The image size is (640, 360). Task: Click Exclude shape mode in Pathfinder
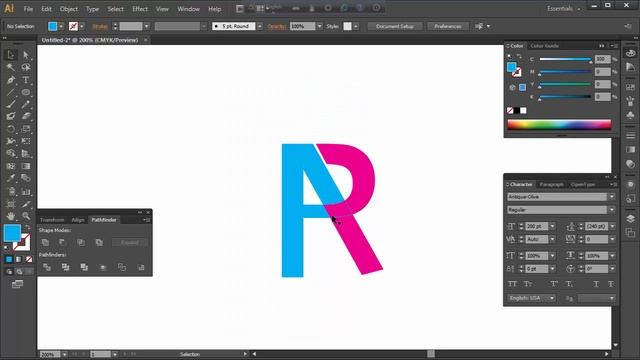99,242
